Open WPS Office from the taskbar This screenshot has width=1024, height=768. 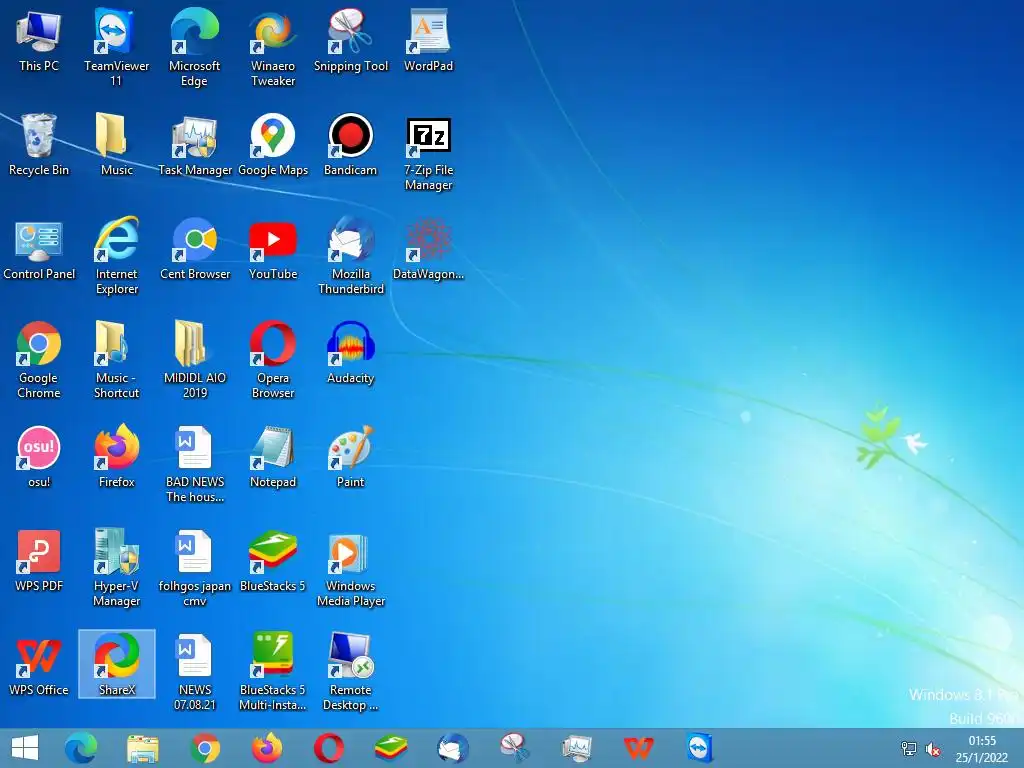639,748
